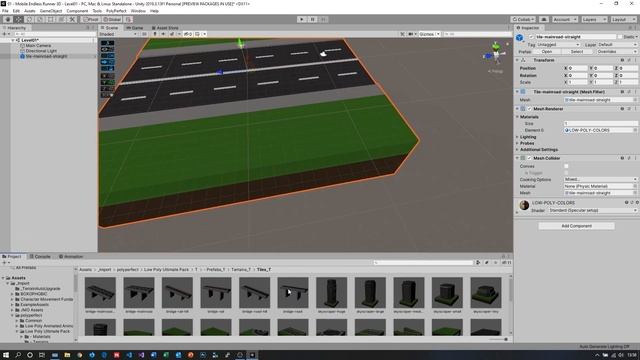This screenshot has width=640, height=360.
Task: Open the custom editor tools icon
Action: click(72, 19)
